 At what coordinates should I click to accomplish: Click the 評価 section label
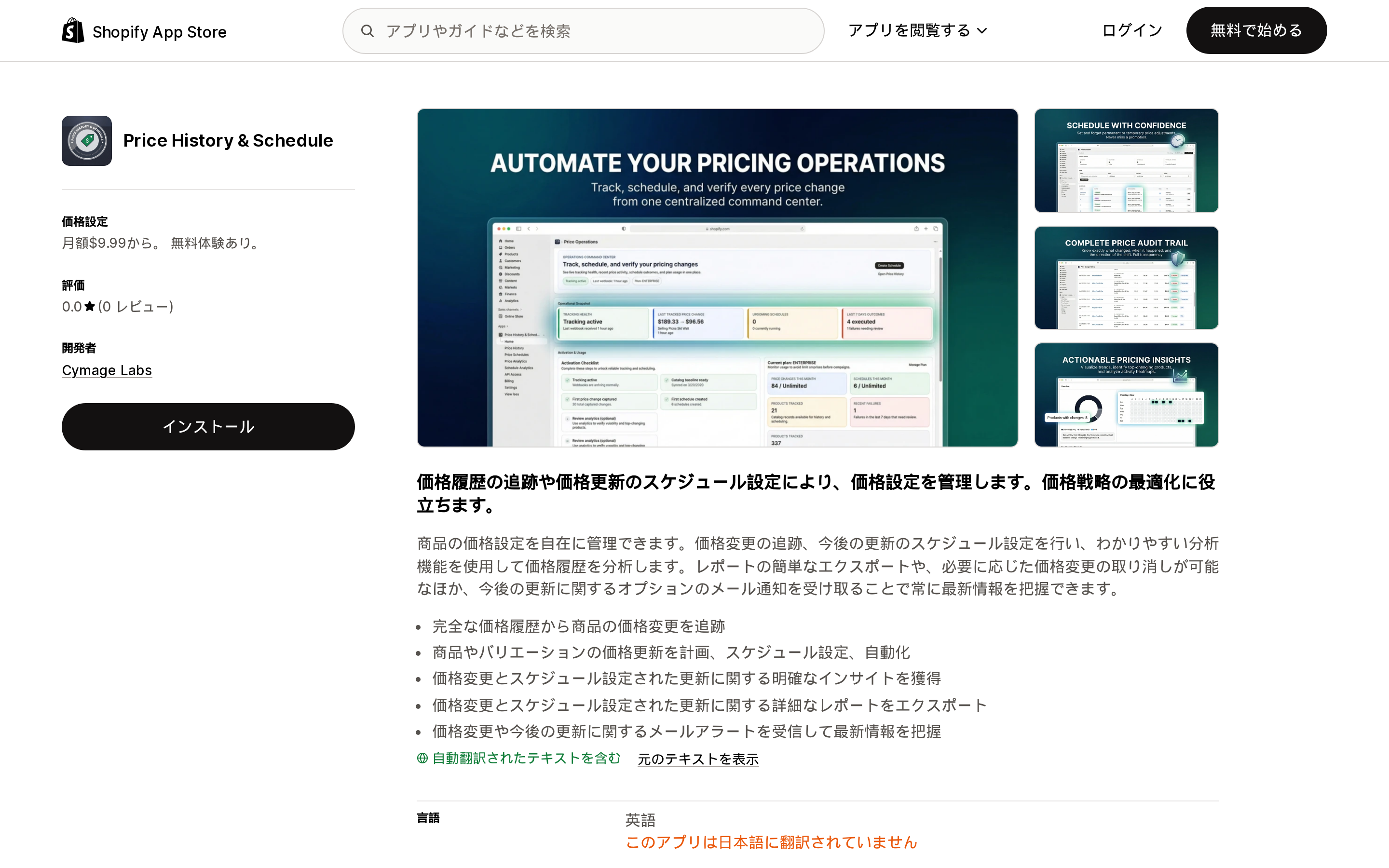tap(73, 285)
